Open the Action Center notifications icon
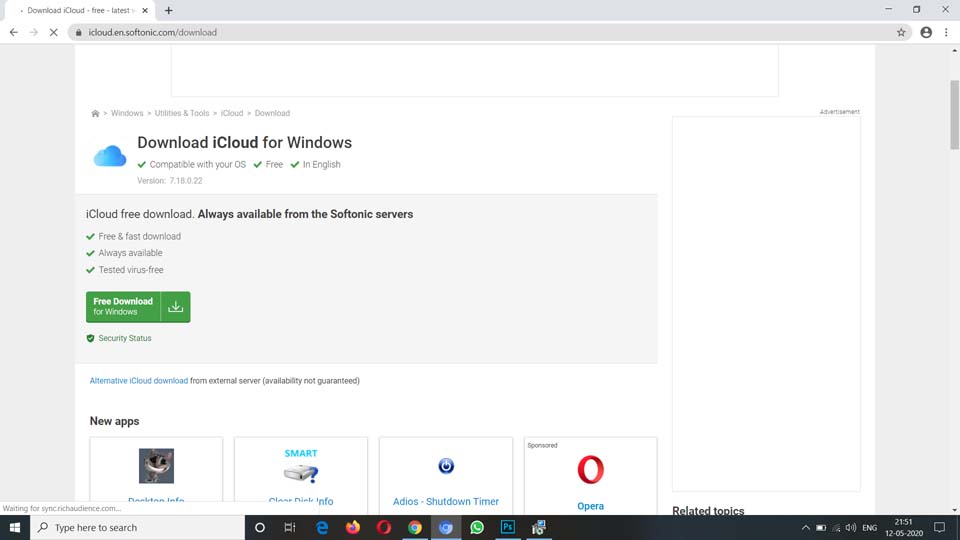 pyautogui.click(x=940, y=527)
